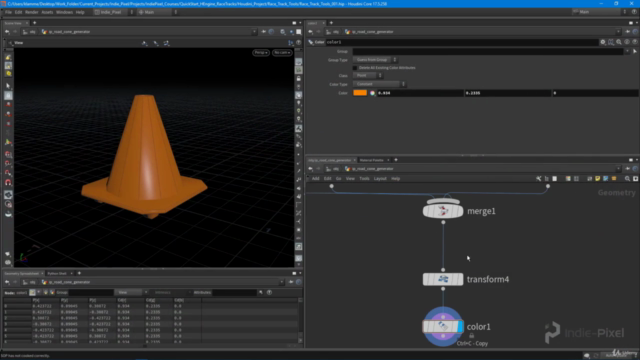Click the first yellow tool in left toolbar

pos(8,58)
